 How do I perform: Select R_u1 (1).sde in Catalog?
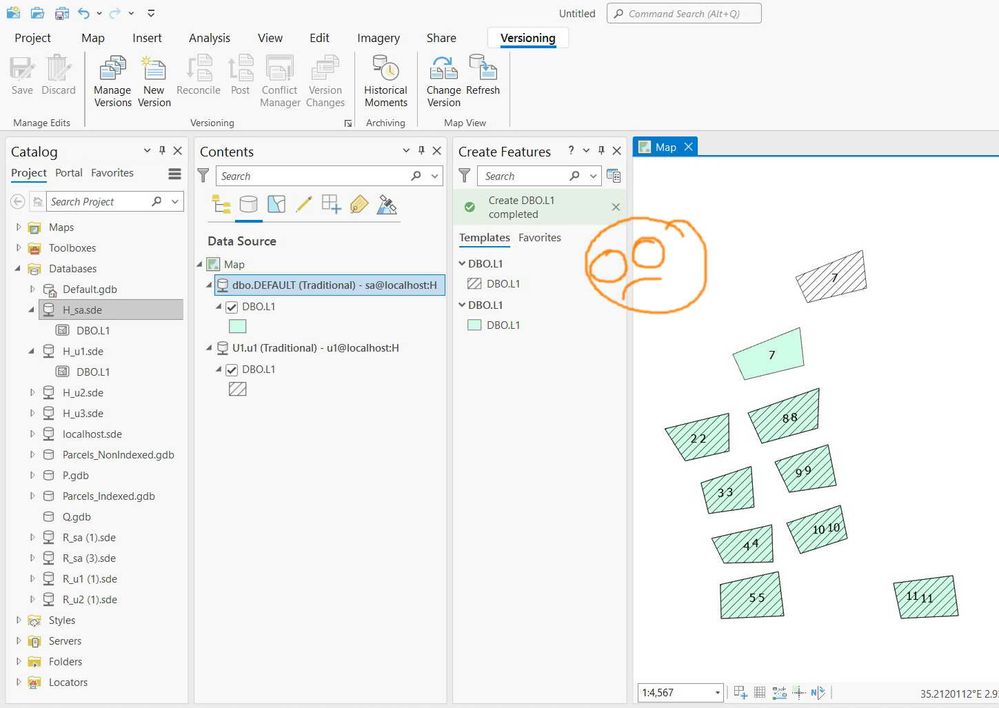[x=90, y=579]
